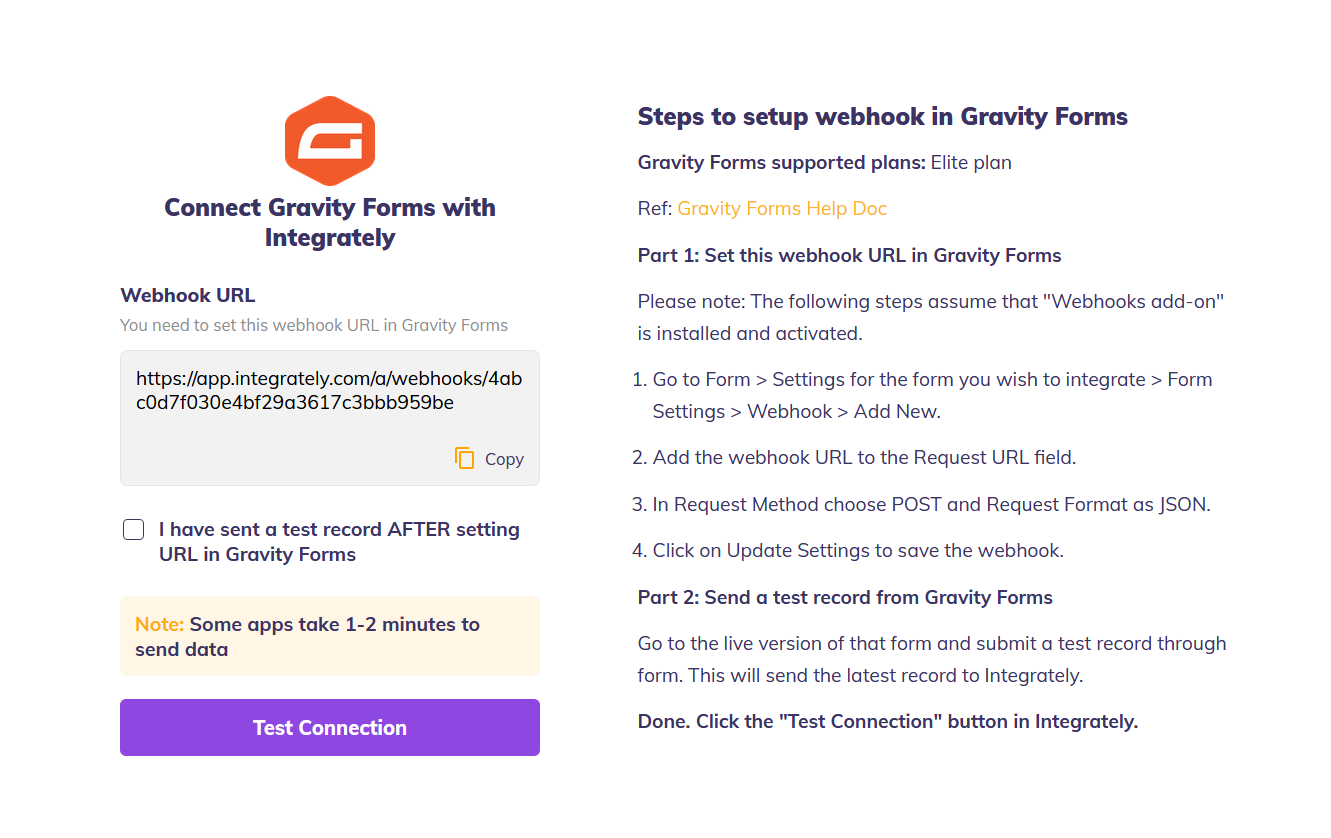Click the 'Connect Gravity Forms with Integrately' heading
1331x838 pixels.
(330, 222)
